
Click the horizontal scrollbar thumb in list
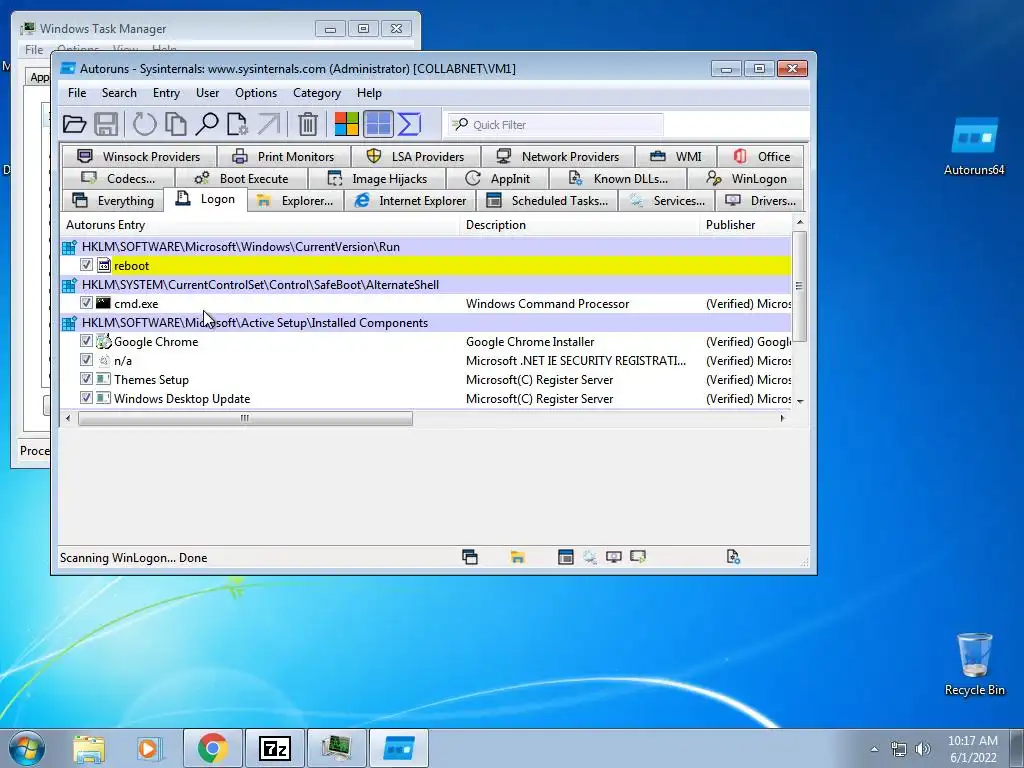point(245,418)
